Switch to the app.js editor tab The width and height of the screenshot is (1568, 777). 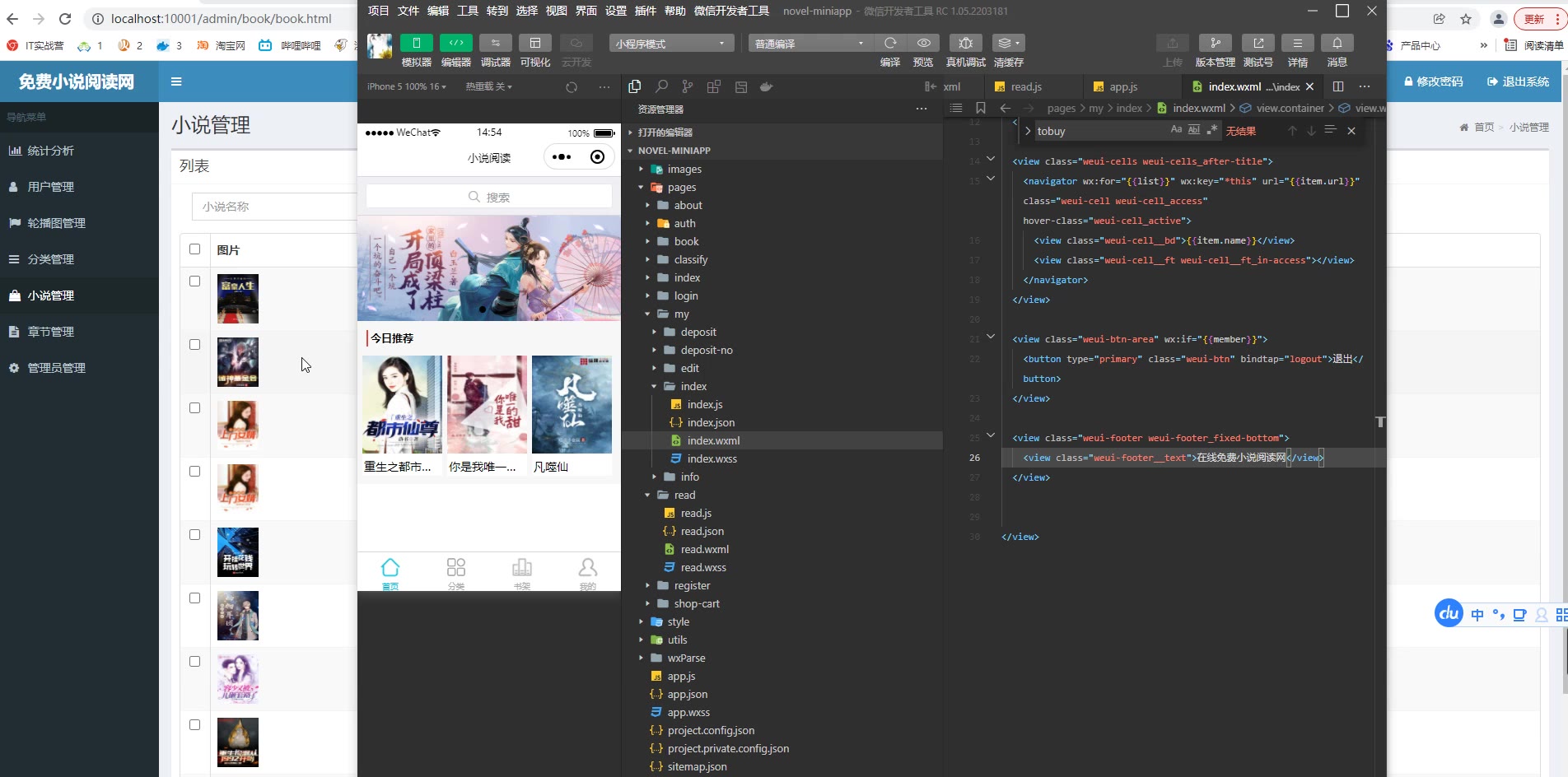(1122, 87)
